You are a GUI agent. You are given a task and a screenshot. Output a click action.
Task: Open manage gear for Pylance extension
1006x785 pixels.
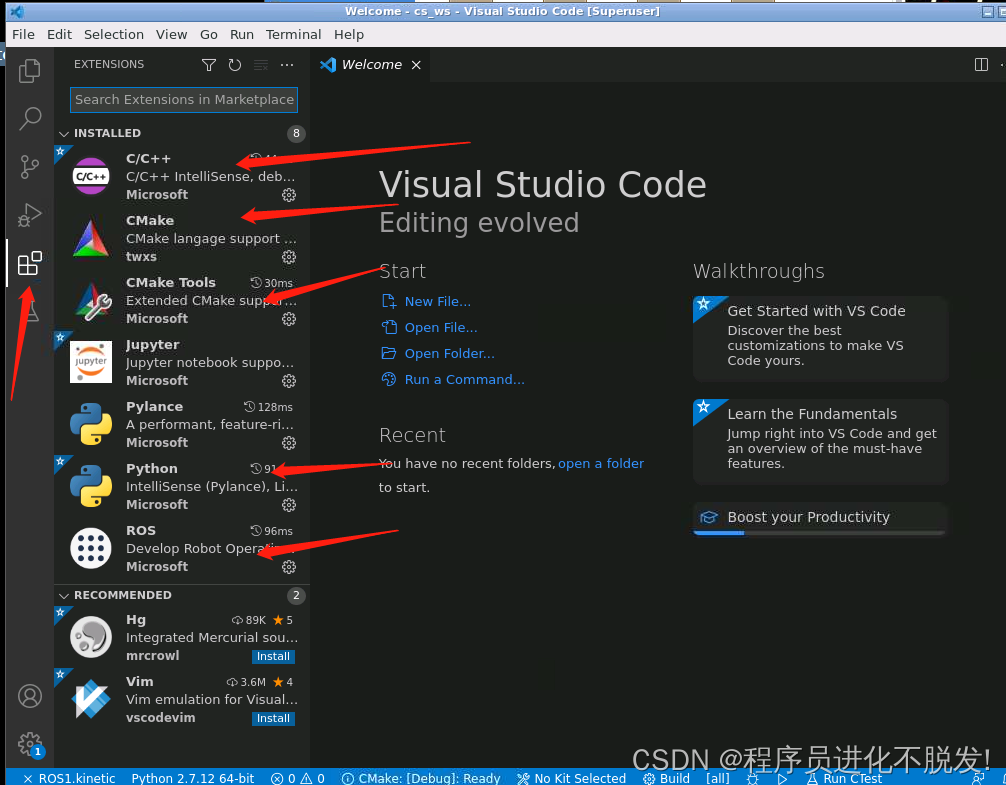289,443
